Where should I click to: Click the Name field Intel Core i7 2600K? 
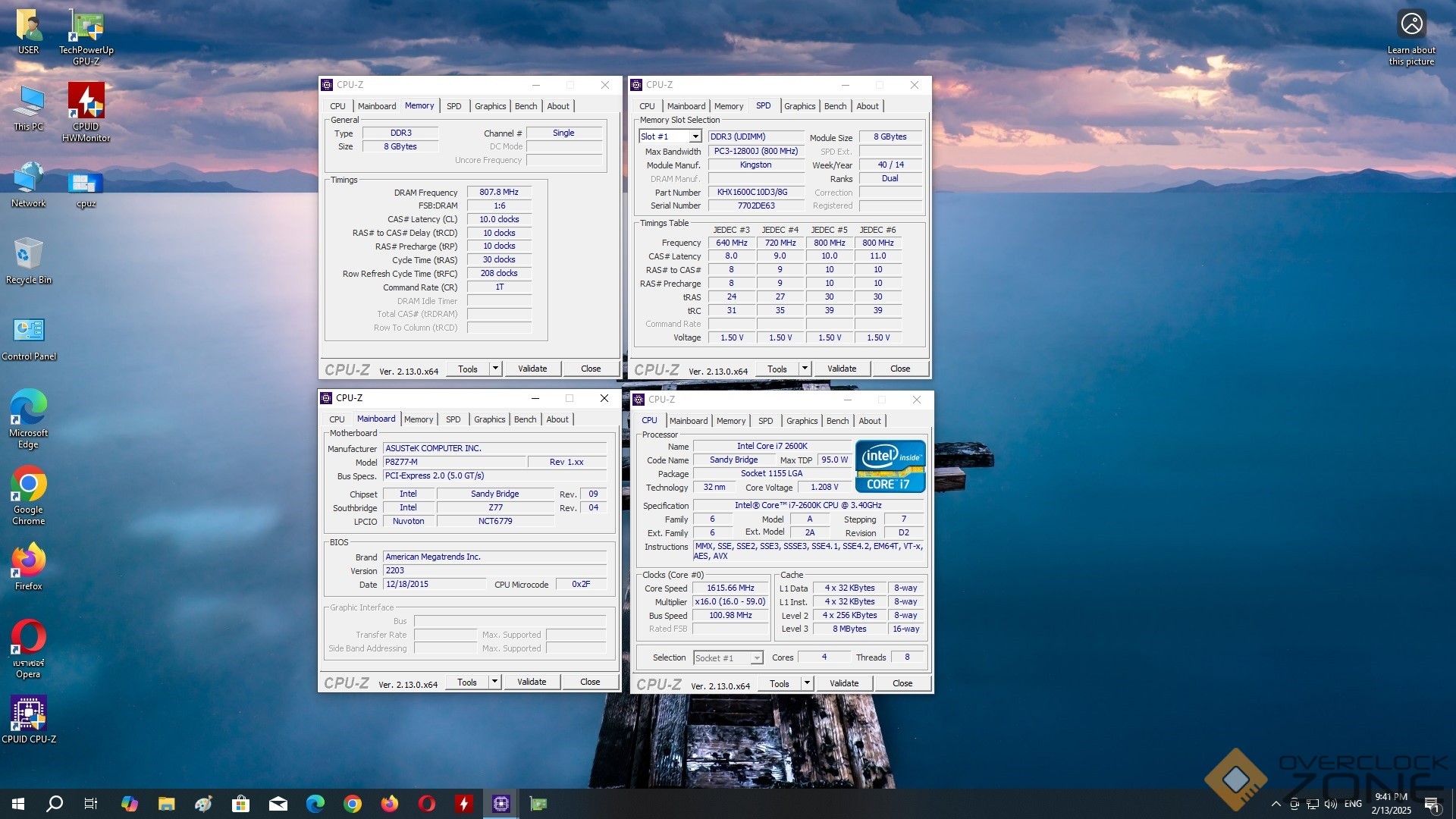pyautogui.click(x=772, y=447)
